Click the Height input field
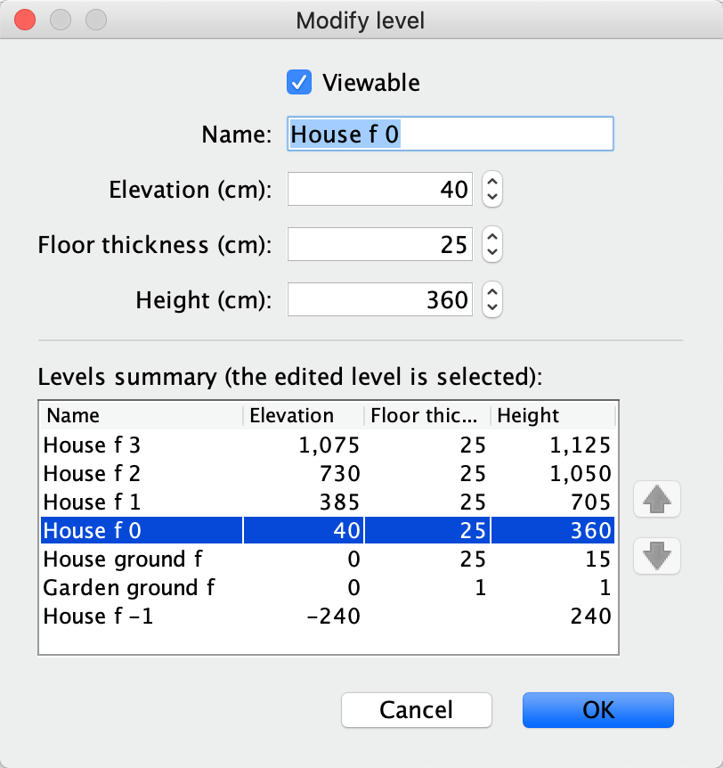This screenshot has height=768, width=723. [x=380, y=299]
